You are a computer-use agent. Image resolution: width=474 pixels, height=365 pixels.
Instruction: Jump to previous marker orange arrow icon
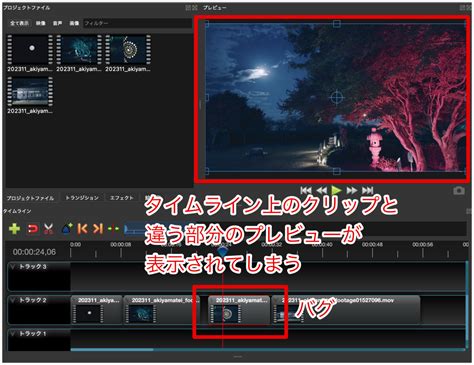tap(82, 229)
